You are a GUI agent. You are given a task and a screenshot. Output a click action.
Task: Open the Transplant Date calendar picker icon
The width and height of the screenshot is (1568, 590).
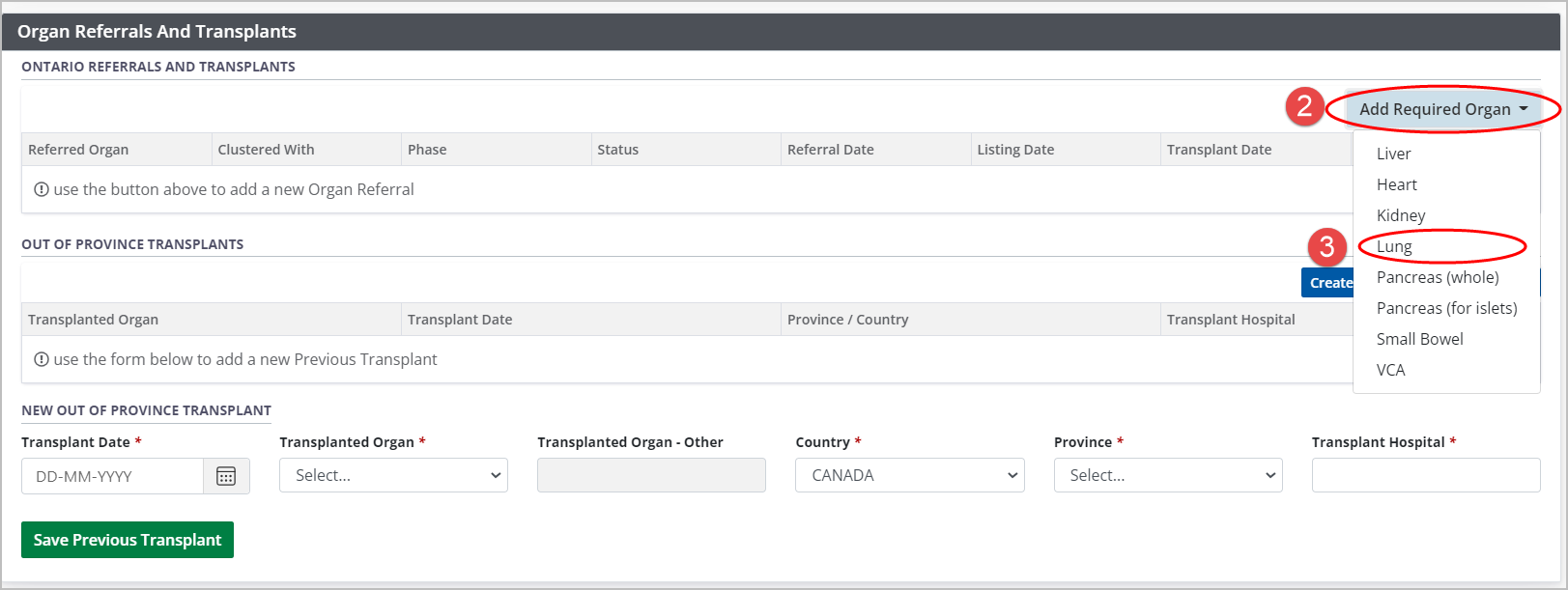tap(226, 476)
